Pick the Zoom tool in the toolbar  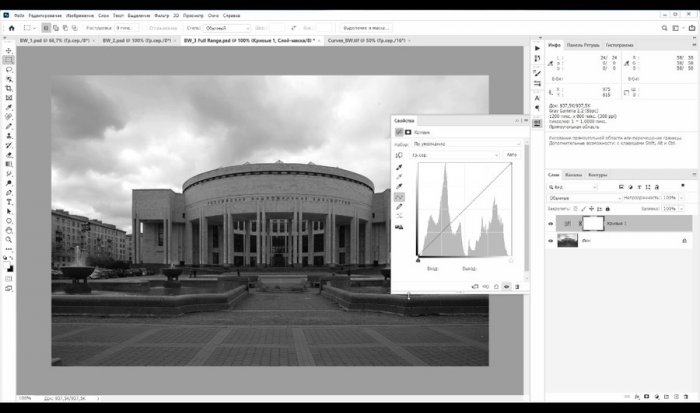[x=9, y=240]
